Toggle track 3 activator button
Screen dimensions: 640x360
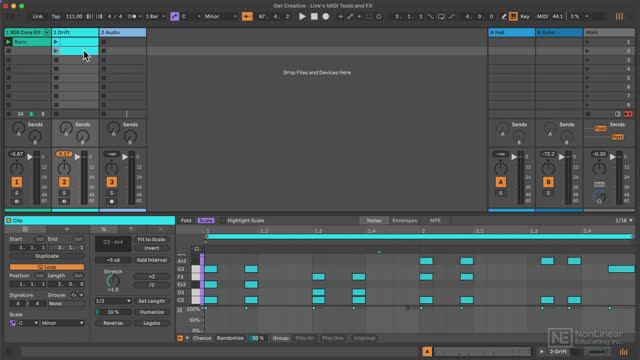click(x=111, y=182)
